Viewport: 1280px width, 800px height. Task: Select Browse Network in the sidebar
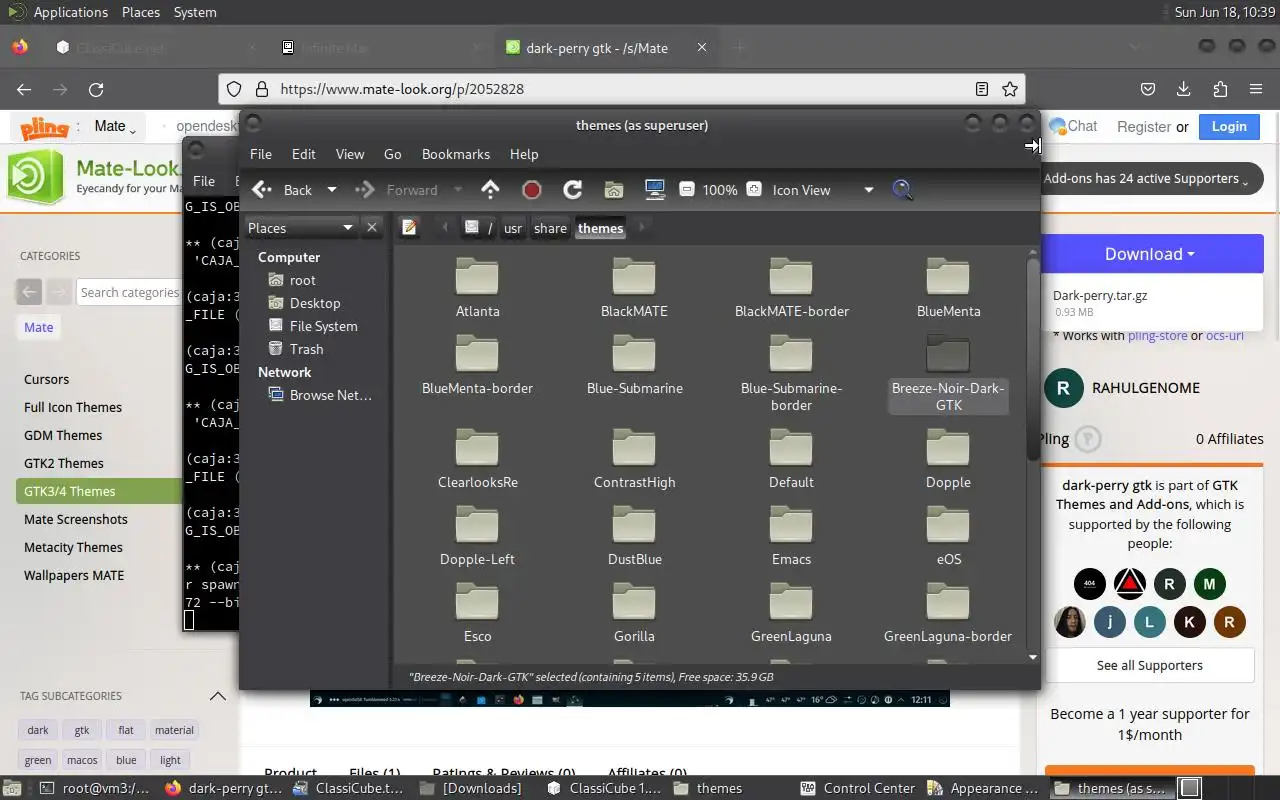pos(330,395)
